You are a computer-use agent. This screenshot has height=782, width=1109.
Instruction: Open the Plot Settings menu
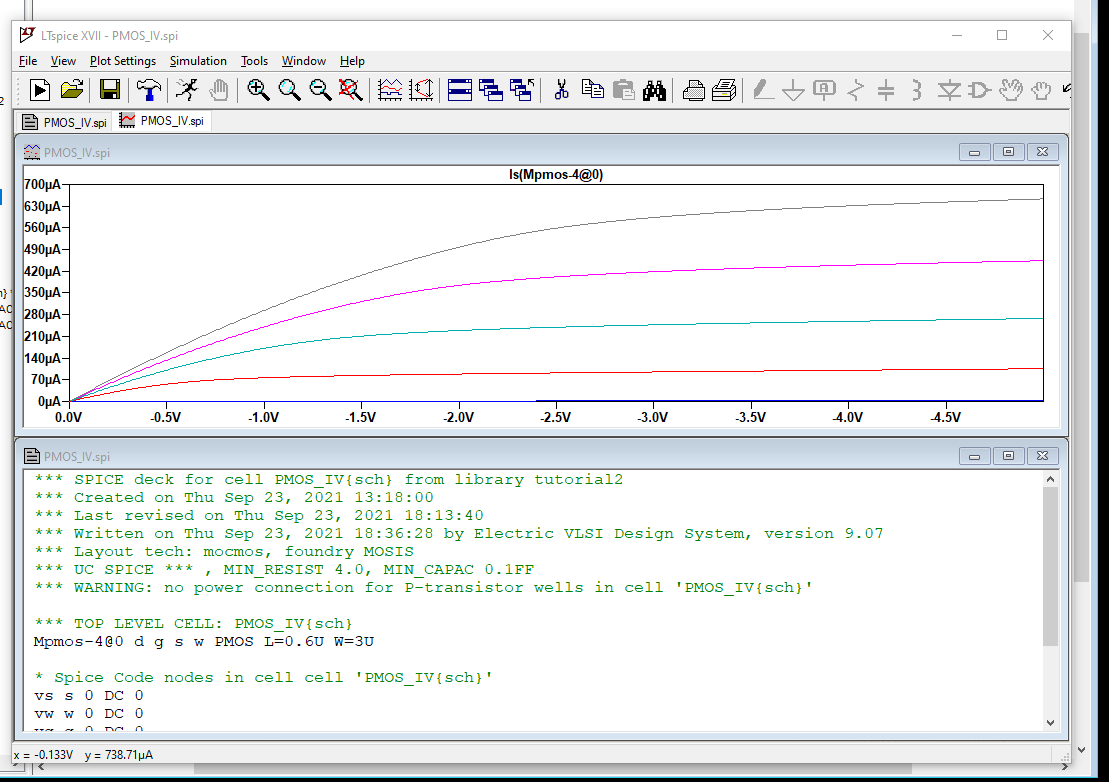click(123, 61)
